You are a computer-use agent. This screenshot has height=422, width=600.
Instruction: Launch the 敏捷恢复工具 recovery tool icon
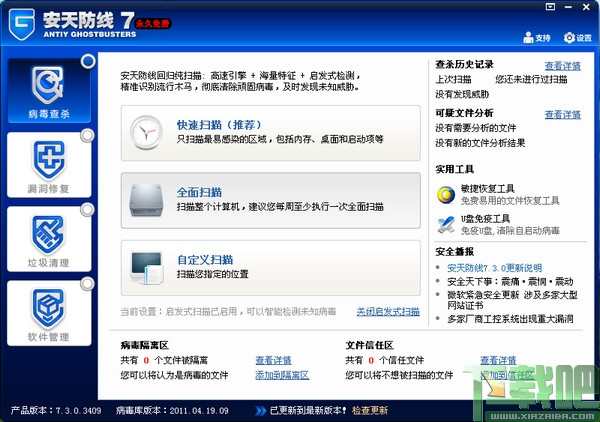(446, 194)
